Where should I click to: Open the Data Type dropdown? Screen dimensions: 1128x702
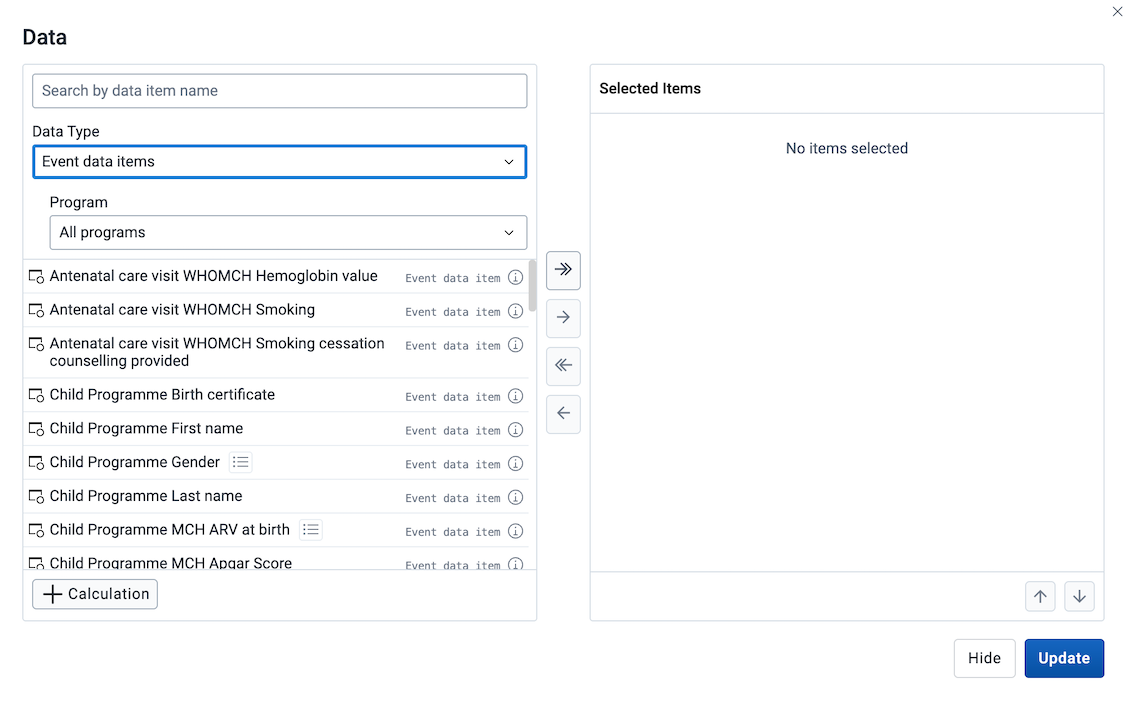pyautogui.click(x=280, y=162)
